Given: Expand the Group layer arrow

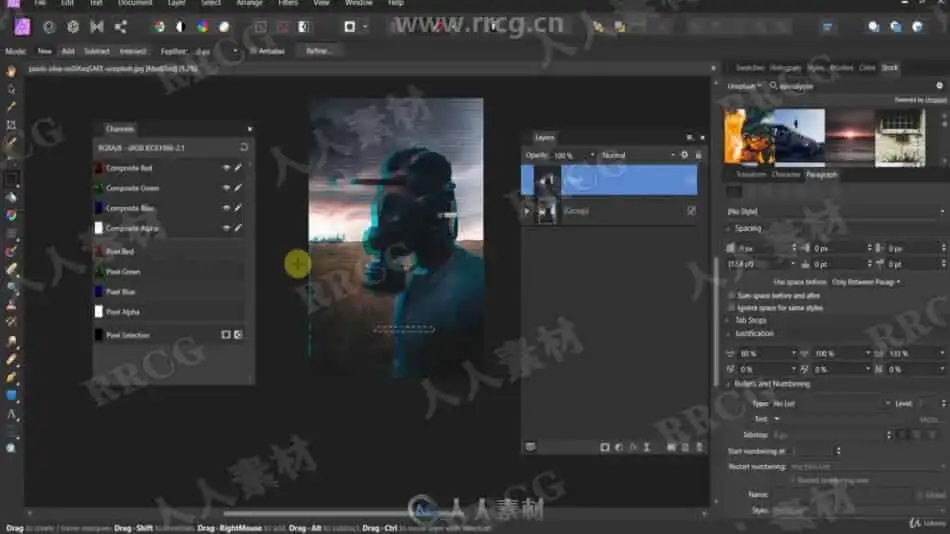Looking at the screenshot, I should click(x=526, y=212).
